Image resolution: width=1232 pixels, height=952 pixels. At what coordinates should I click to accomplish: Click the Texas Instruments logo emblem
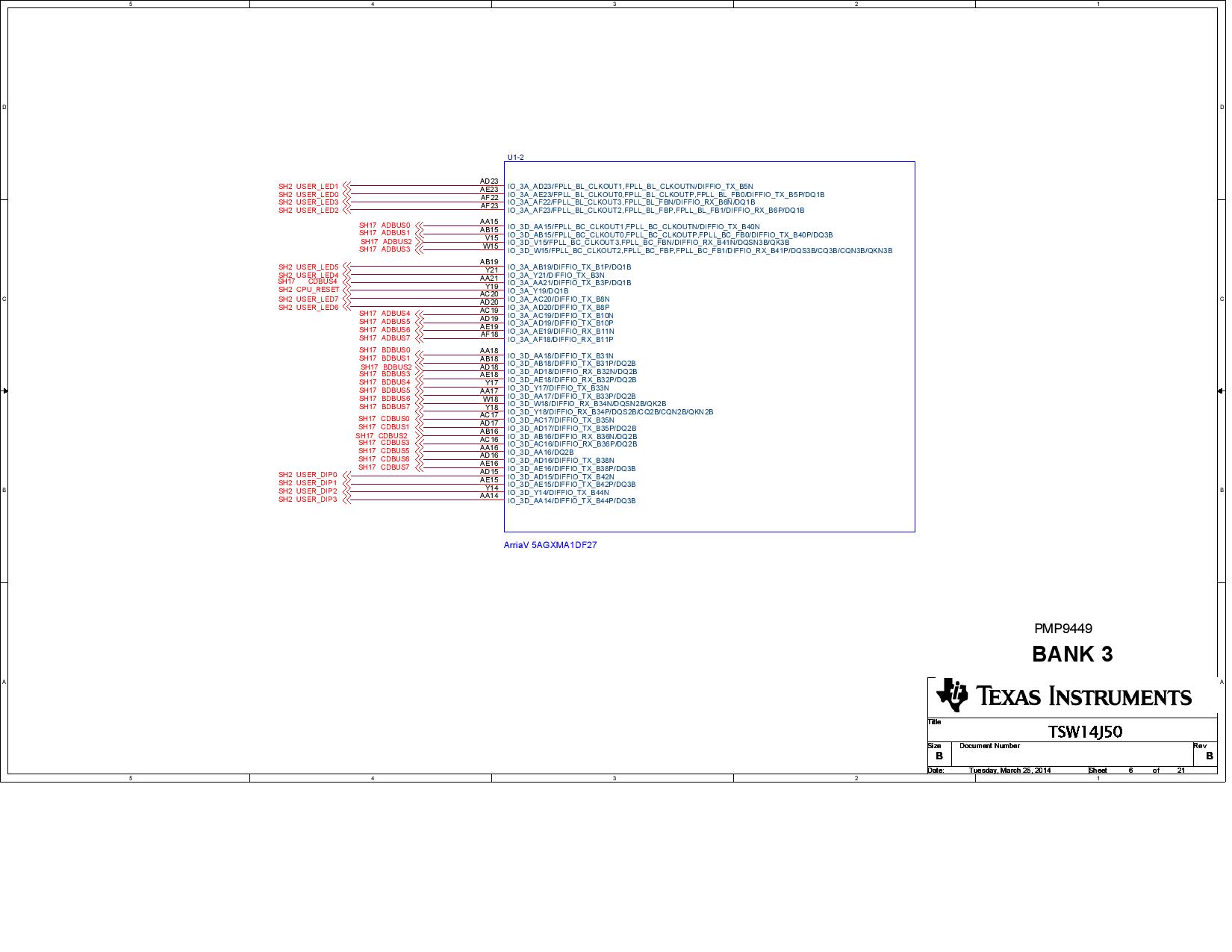click(x=951, y=695)
